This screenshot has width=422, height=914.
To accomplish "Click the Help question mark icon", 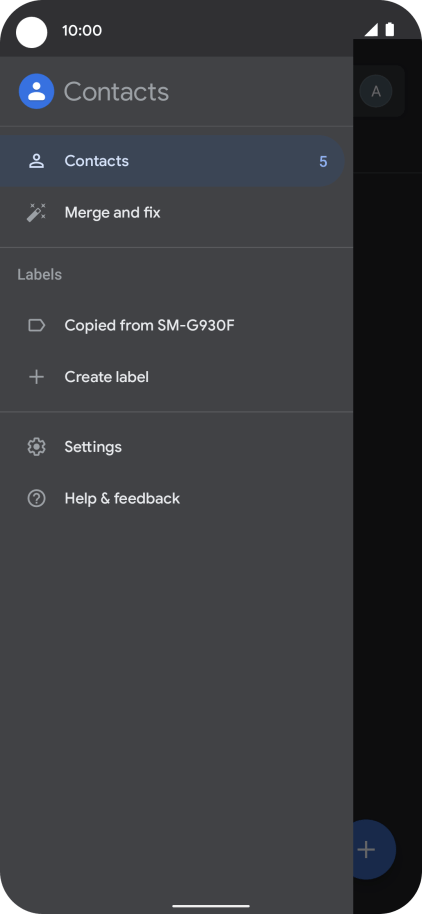I will pos(36,498).
